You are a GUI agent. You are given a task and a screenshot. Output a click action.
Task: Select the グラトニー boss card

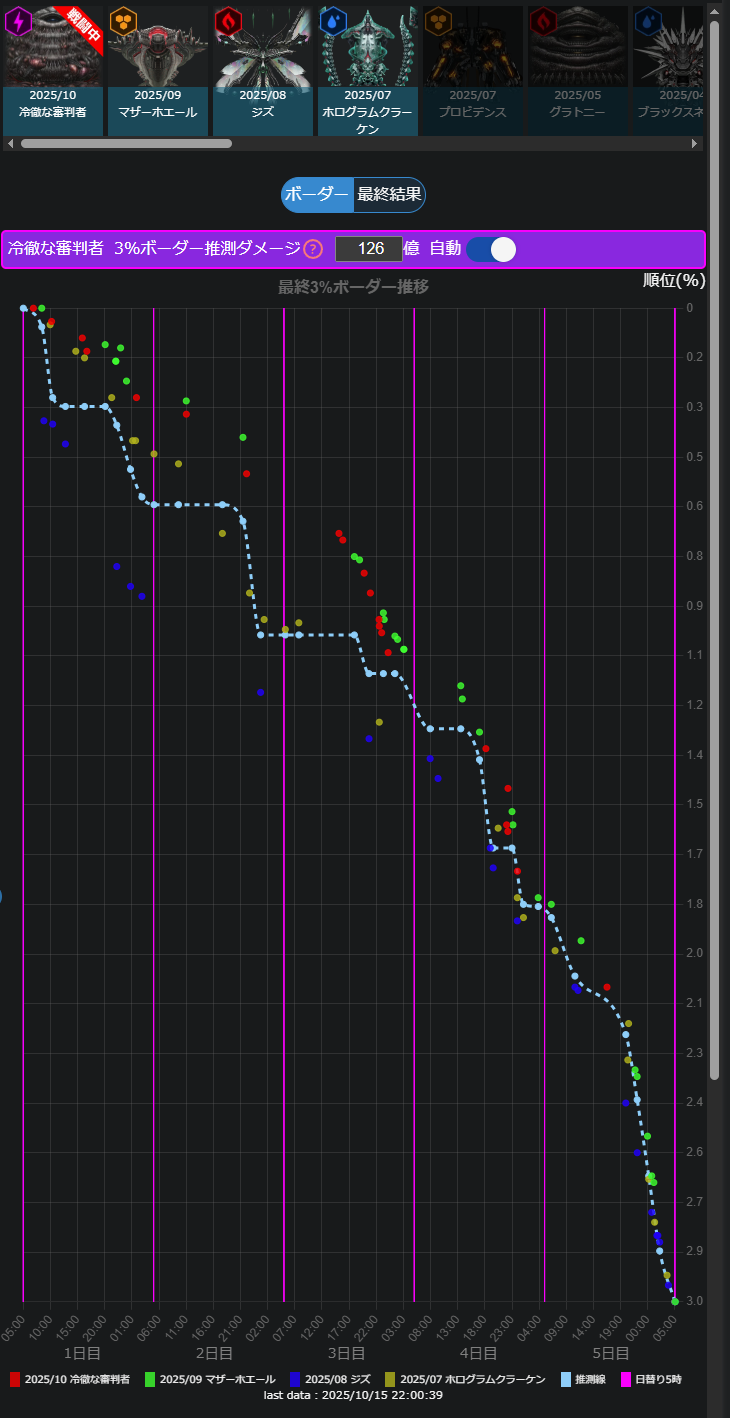577,70
